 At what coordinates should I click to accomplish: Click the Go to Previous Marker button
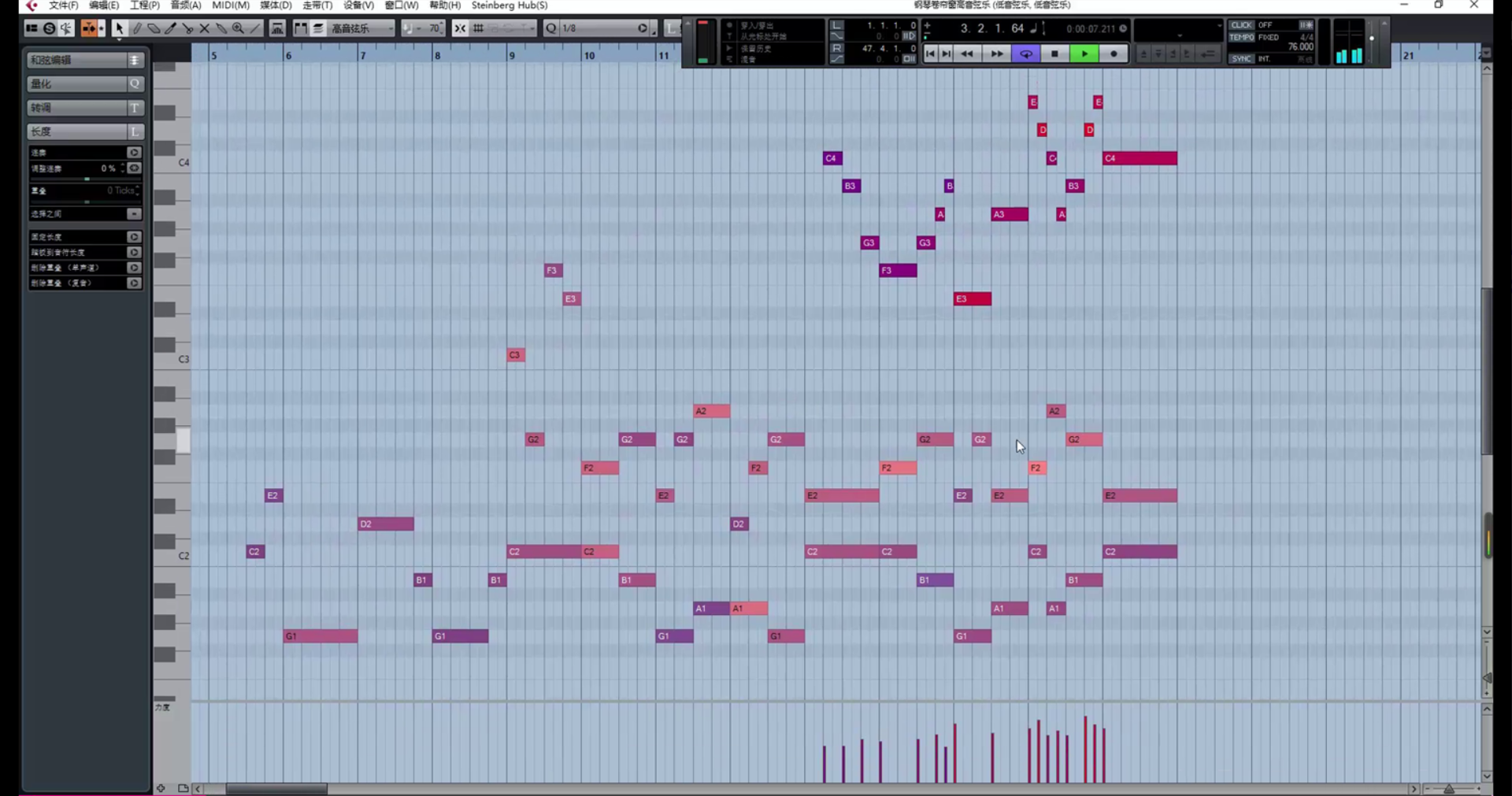click(931, 54)
